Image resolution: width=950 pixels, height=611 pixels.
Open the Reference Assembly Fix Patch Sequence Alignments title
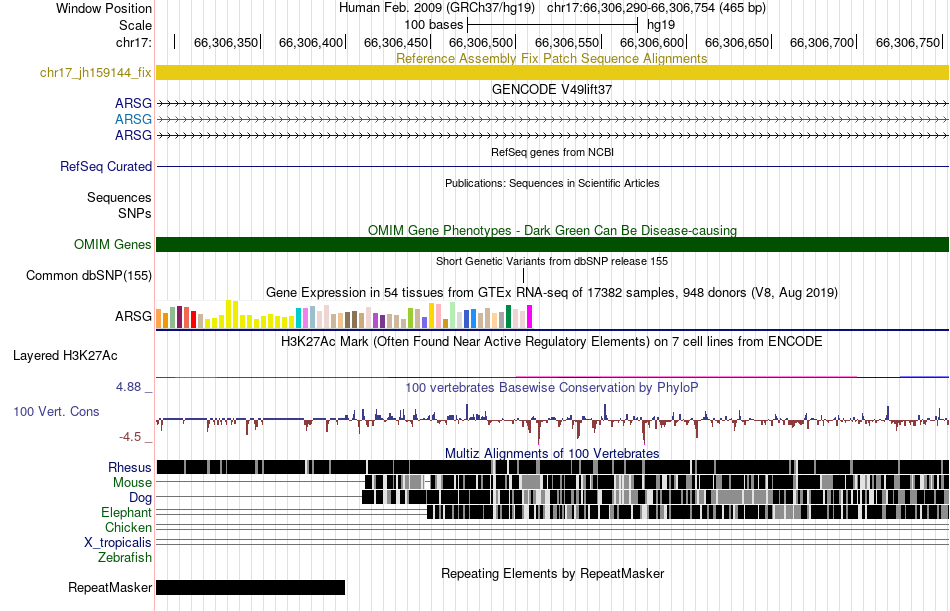tap(551, 58)
